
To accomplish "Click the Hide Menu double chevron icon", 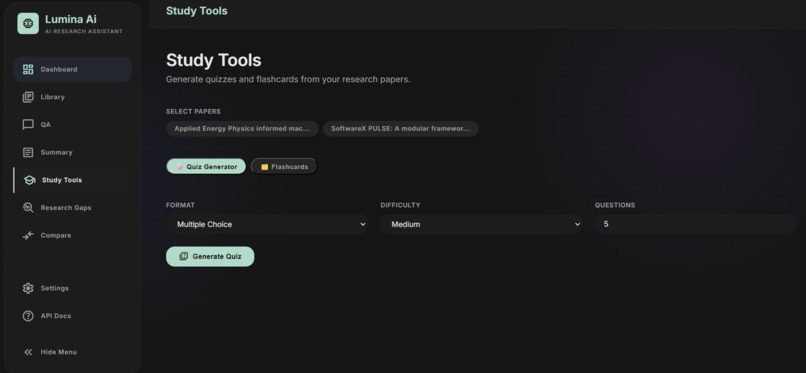I will [28, 352].
